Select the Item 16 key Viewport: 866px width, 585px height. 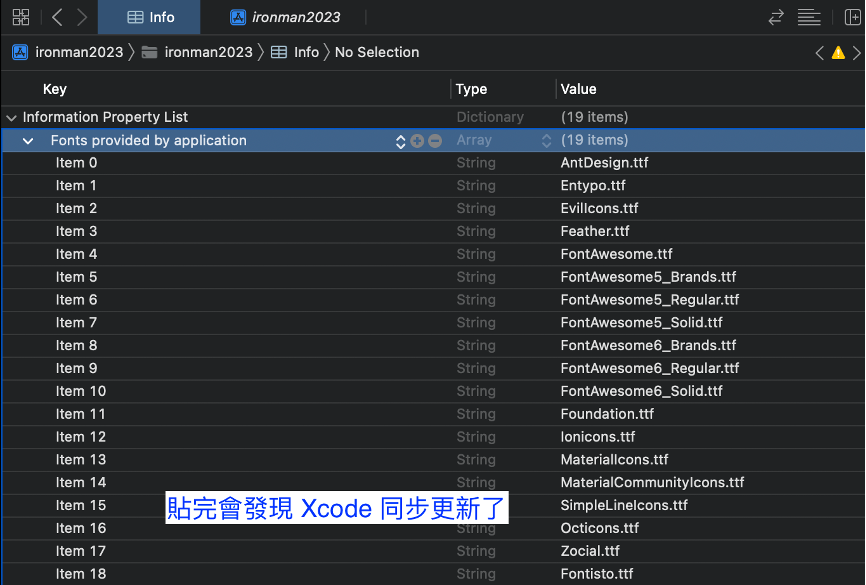click(81, 528)
